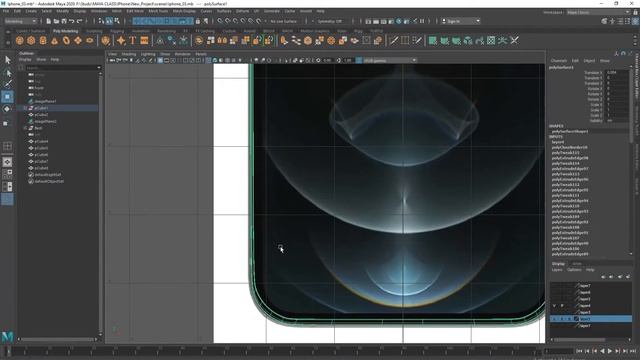Collapse the Back group in Outliner
640x360 pixels.
coord(25,128)
